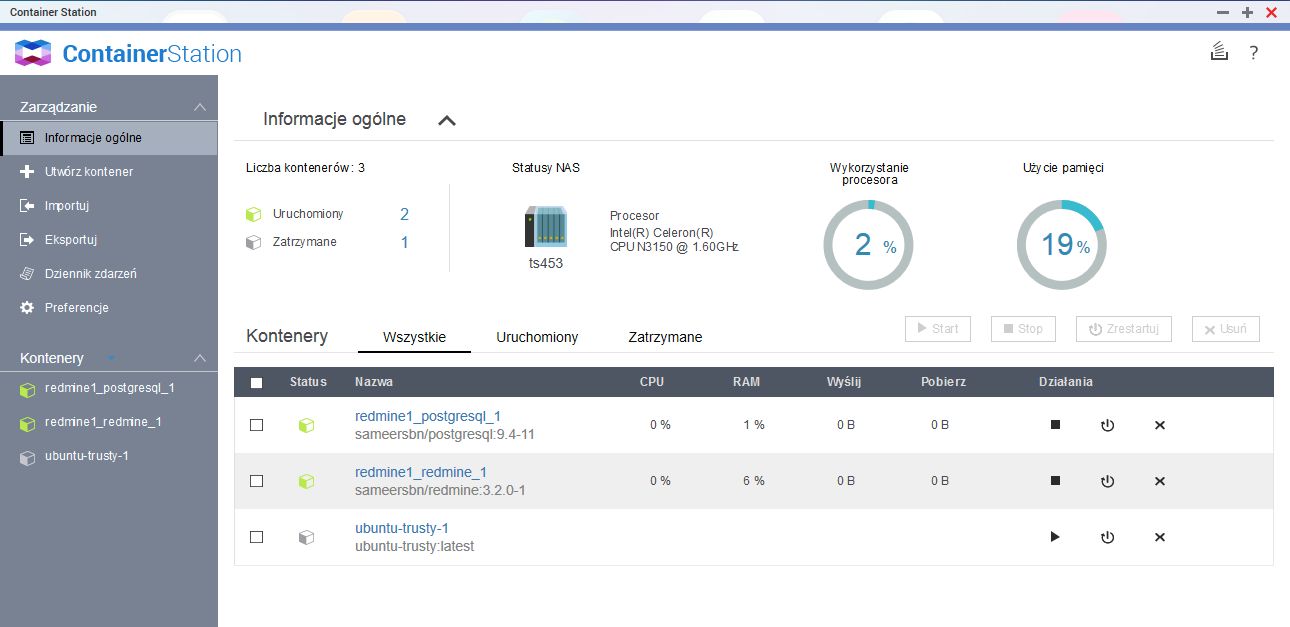Open the redmine1_redmine_1 link in table
The width and height of the screenshot is (1290, 627).
coord(421,472)
